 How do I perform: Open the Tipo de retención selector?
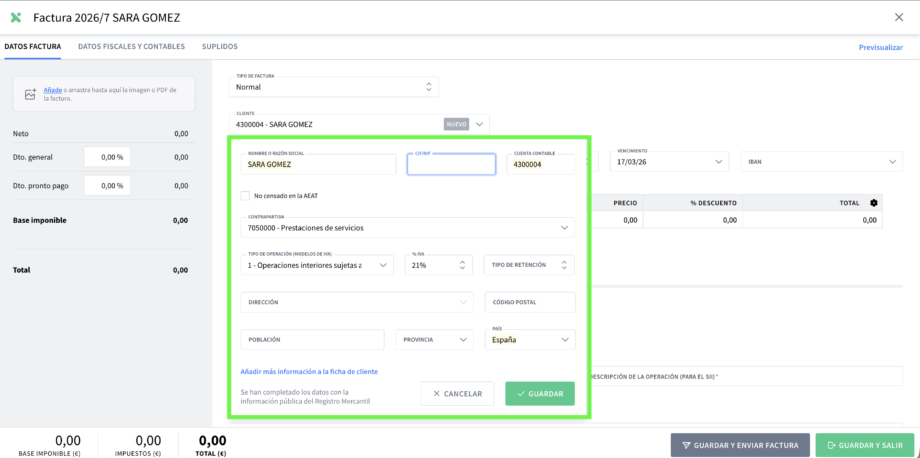[x=529, y=265]
